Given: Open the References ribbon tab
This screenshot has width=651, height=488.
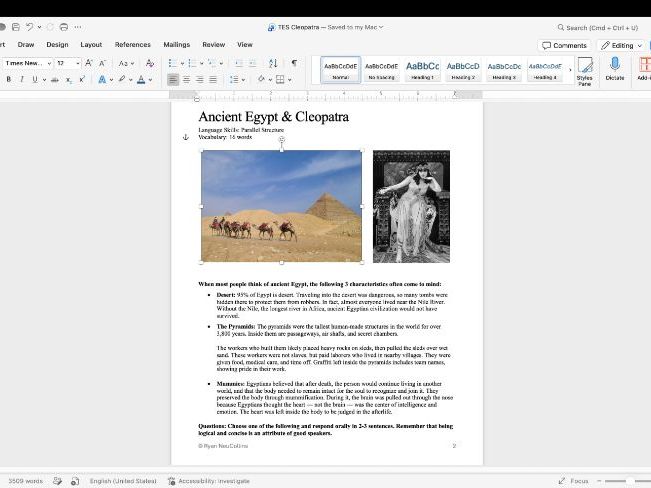Looking at the screenshot, I should 132,44.
